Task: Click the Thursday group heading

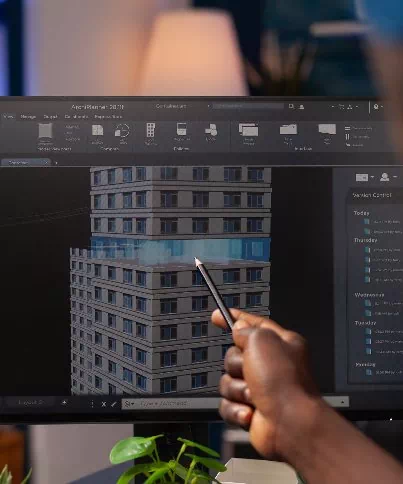Action: coord(365,240)
